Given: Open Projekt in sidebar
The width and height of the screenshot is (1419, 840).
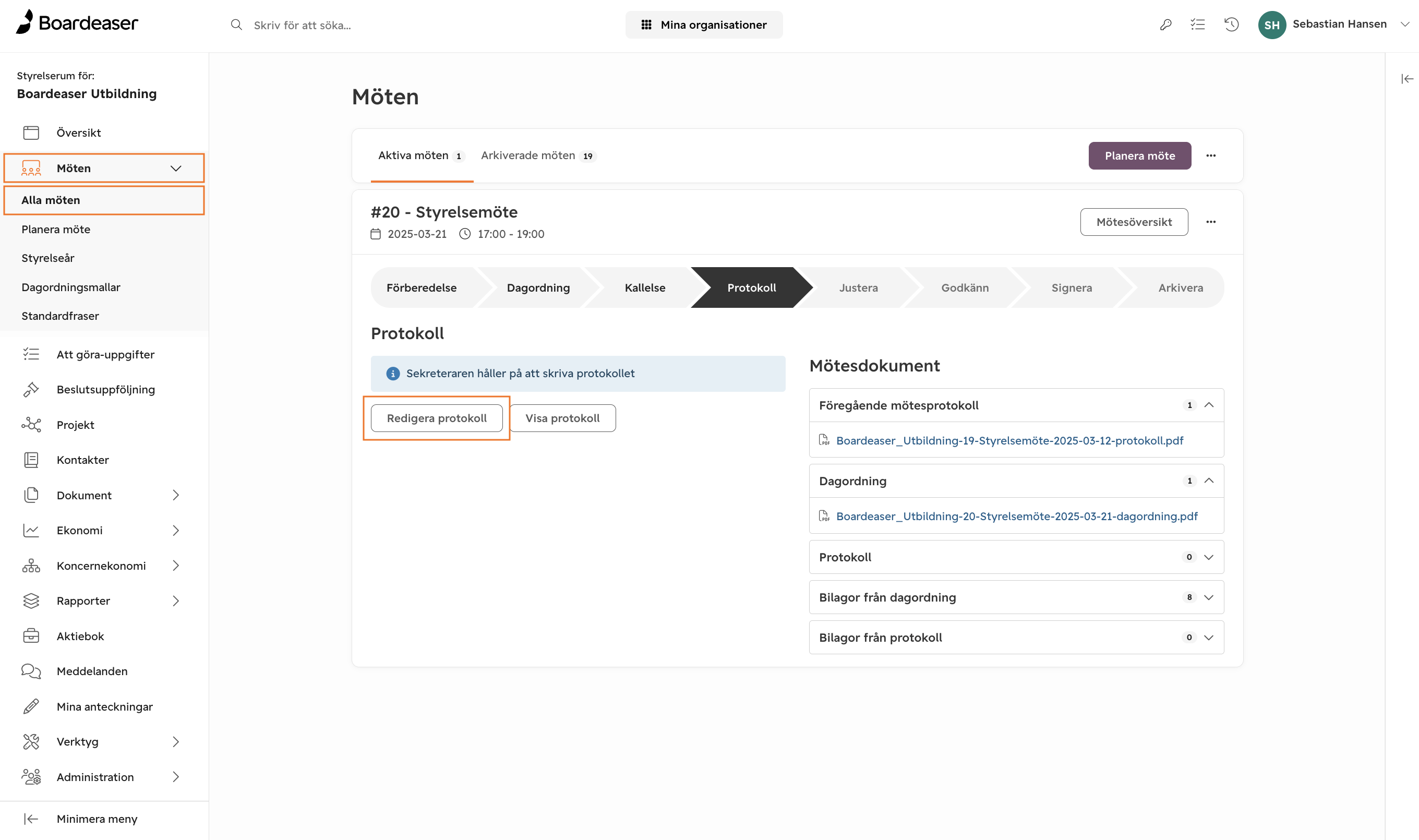Looking at the screenshot, I should click(x=104, y=425).
